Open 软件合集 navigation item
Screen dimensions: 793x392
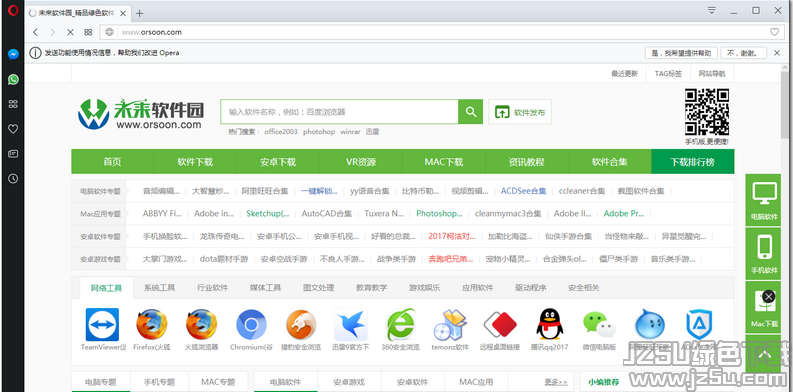pos(610,162)
